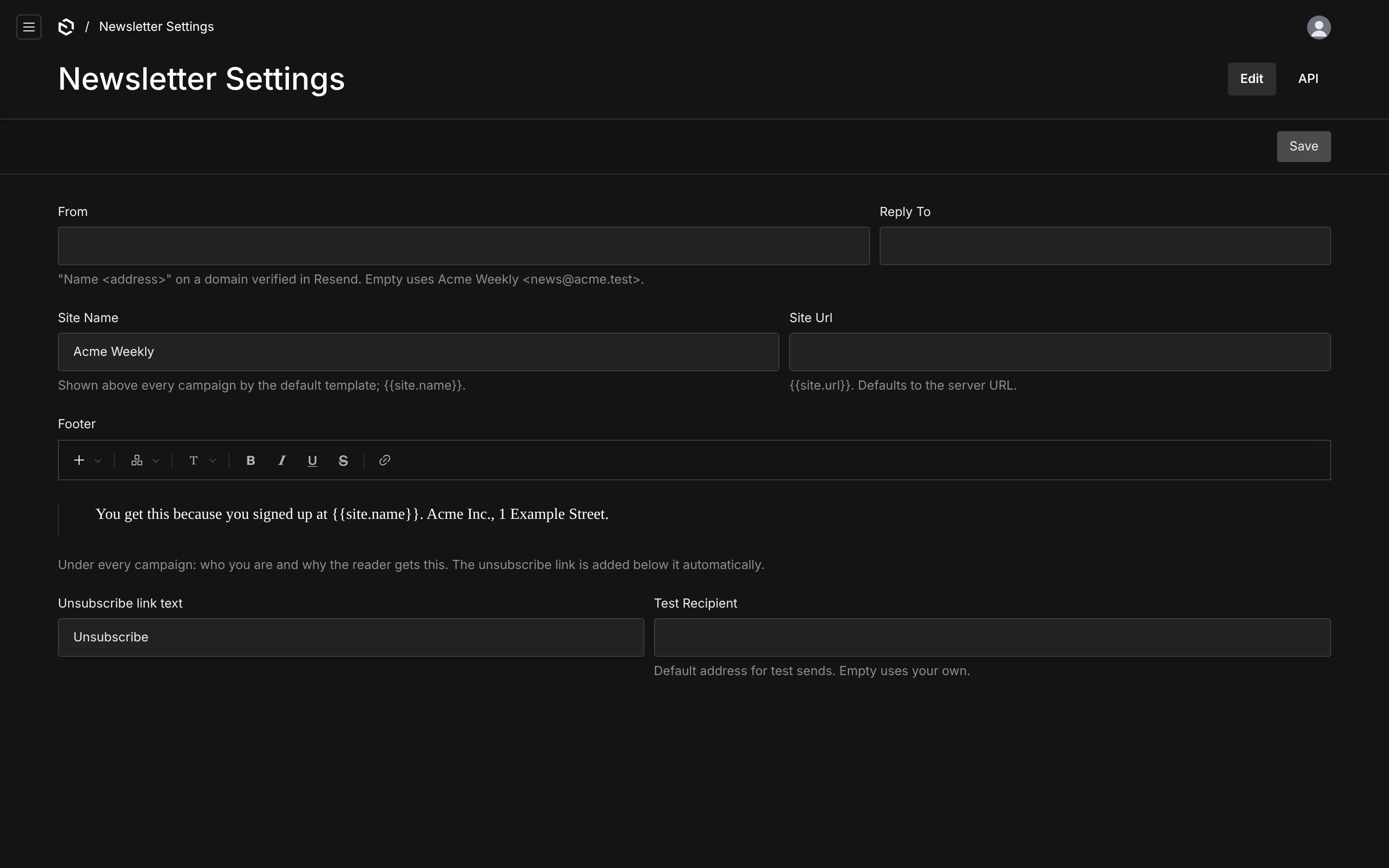Switch to the API tab
Image resolution: width=1389 pixels, height=868 pixels.
[1308, 79]
